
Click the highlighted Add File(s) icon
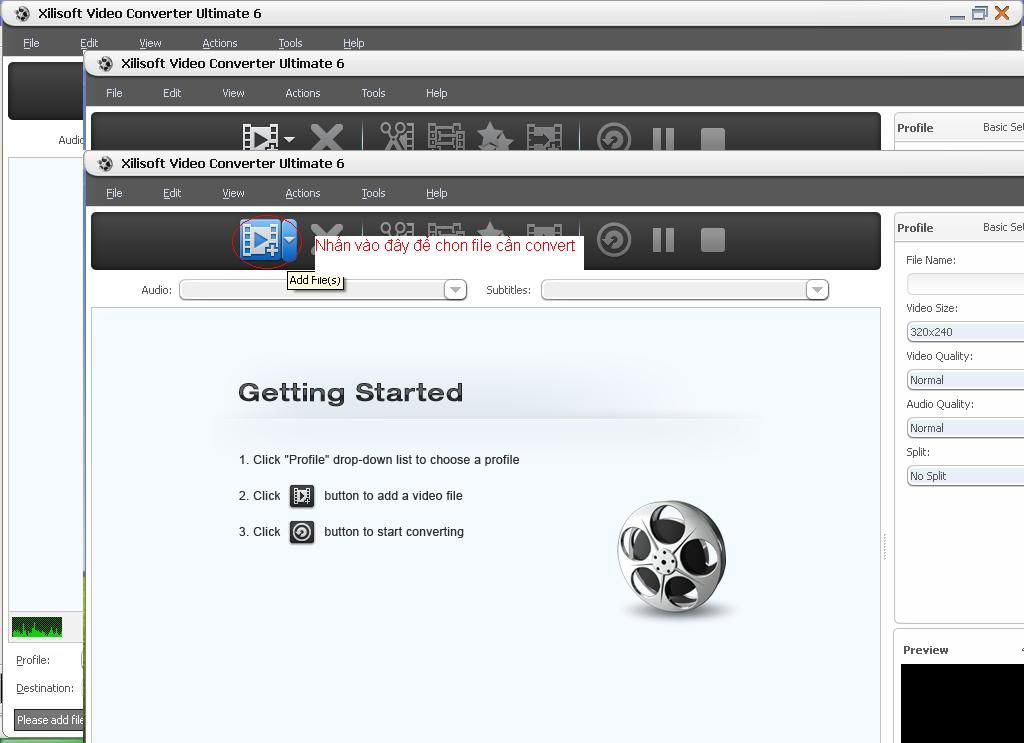(261, 240)
